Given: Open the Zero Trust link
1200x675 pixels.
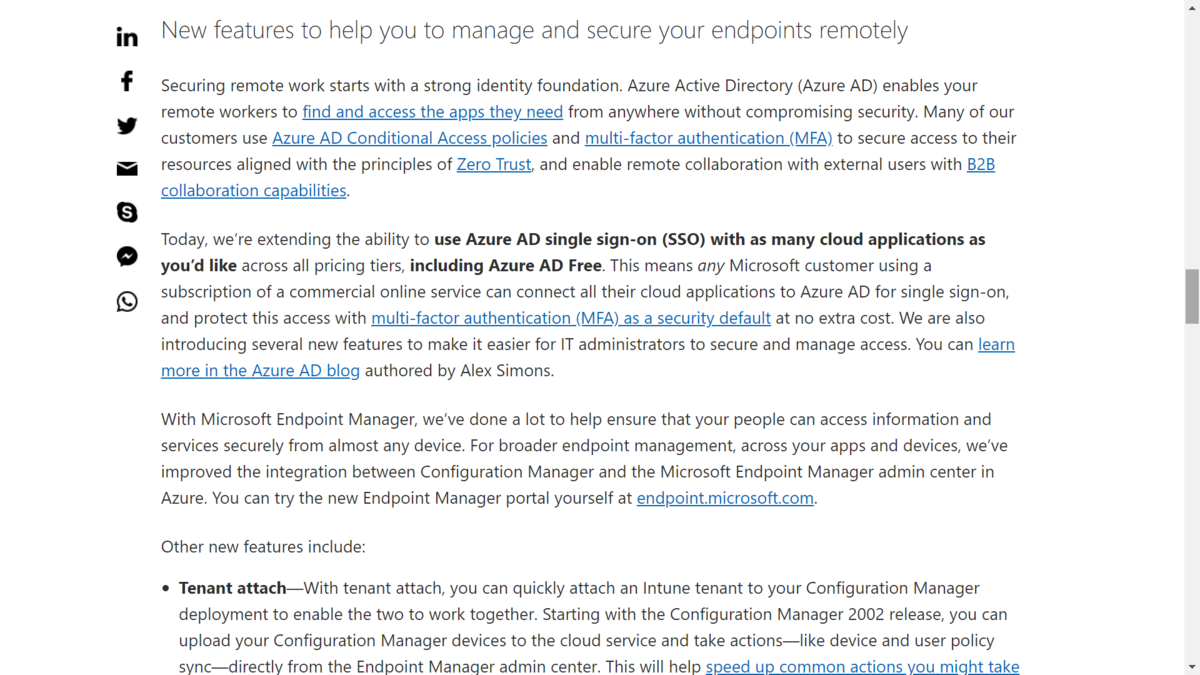Looking at the screenshot, I should click(x=494, y=164).
